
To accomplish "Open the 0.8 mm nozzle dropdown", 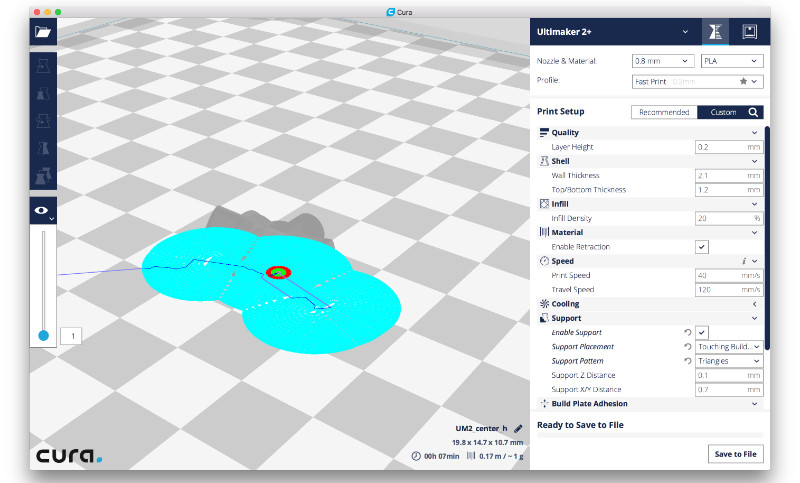I will [x=663, y=61].
